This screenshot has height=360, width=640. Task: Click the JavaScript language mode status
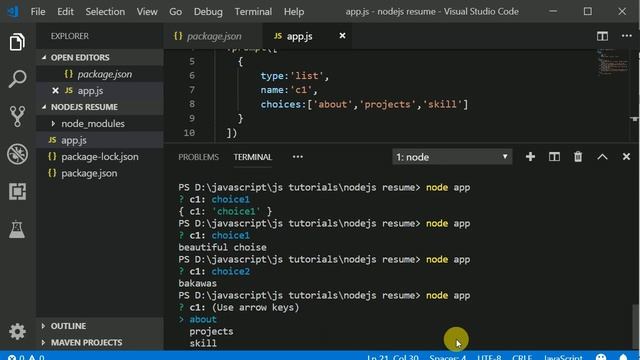point(563,357)
